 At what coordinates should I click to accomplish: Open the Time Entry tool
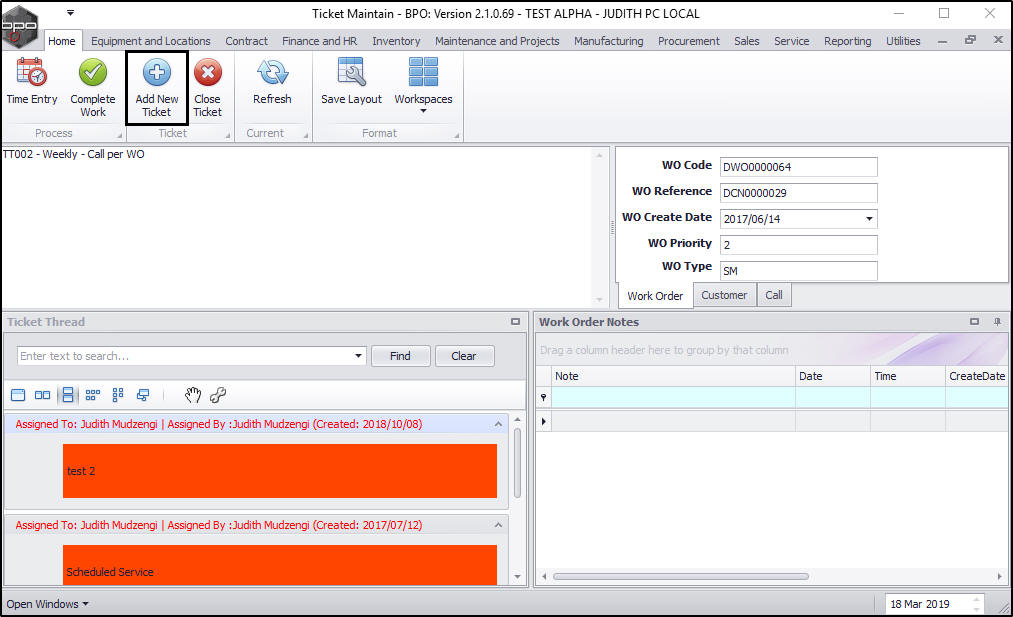[x=32, y=82]
